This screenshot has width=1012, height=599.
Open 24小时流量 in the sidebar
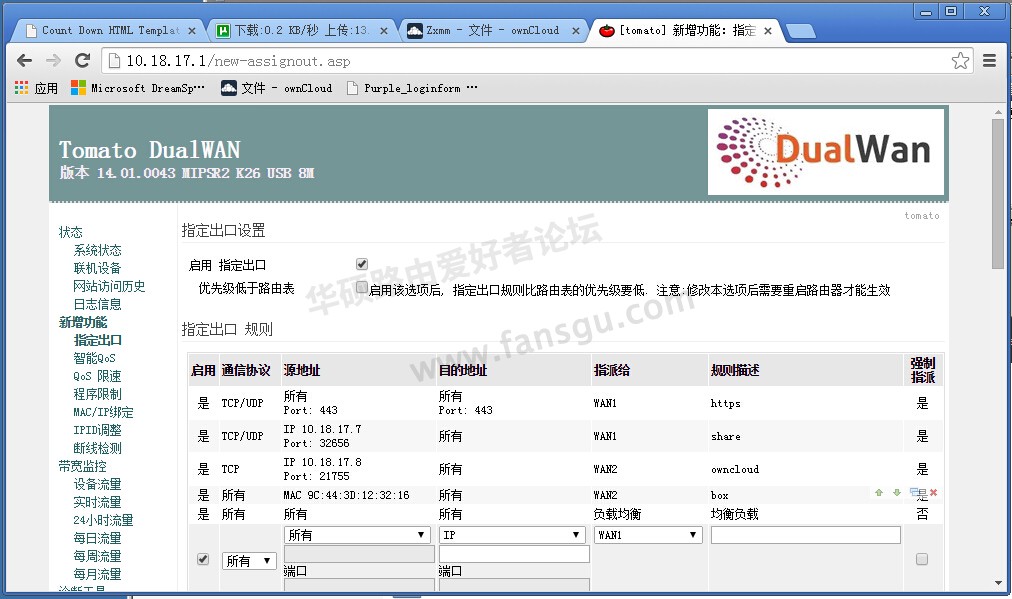(x=103, y=520)
